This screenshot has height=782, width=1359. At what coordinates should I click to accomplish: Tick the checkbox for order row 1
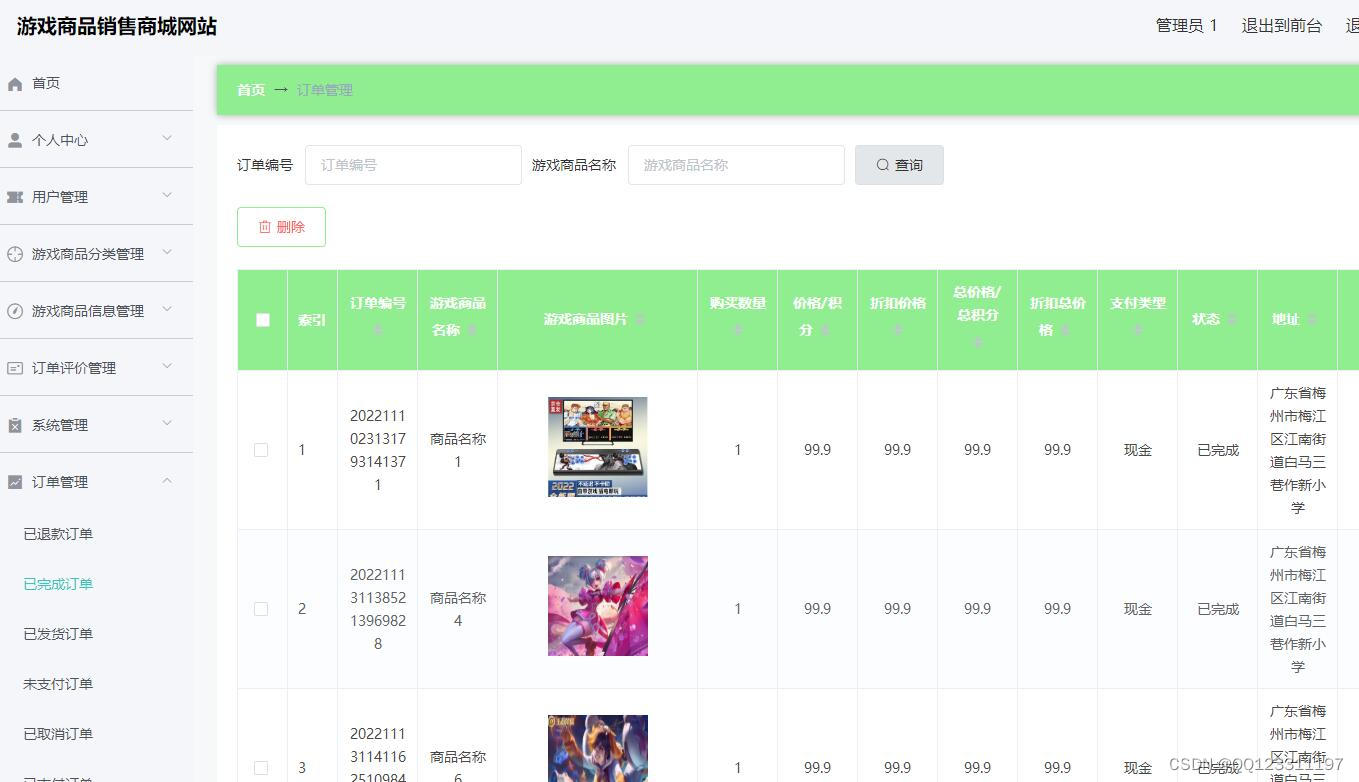pos(261,450)
